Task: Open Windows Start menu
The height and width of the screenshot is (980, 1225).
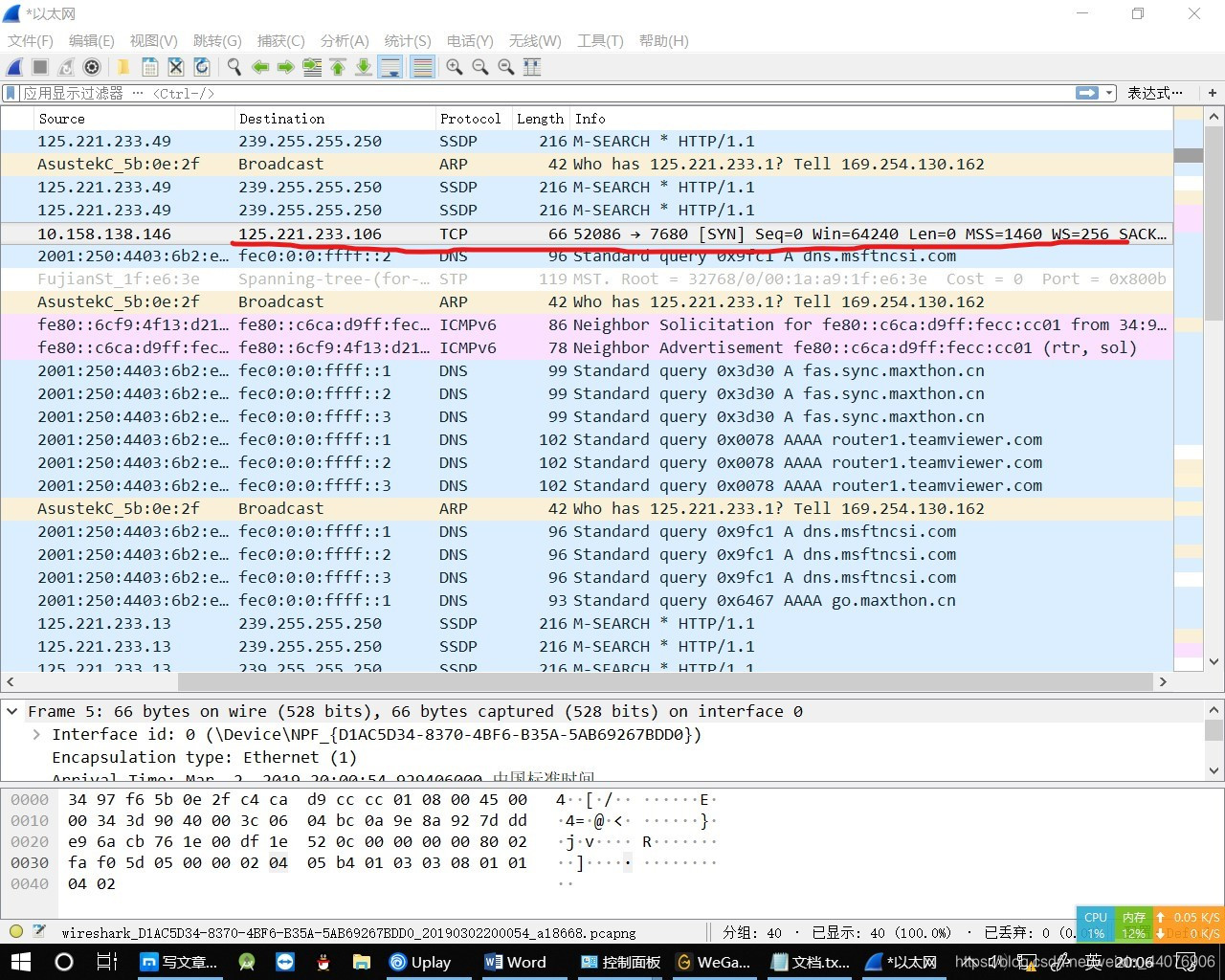Action: (20, 962)
